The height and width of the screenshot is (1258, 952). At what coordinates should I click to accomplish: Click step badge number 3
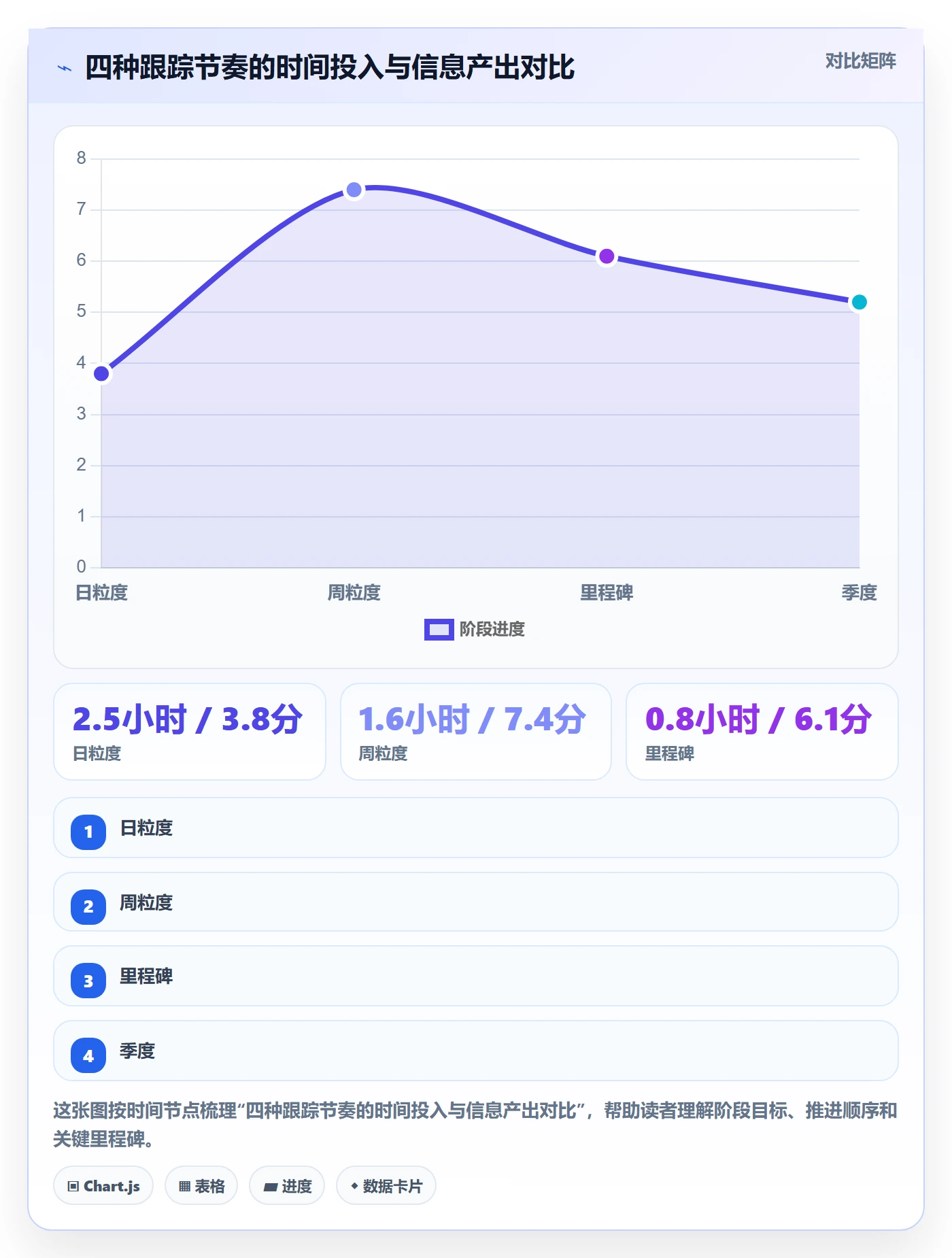[88, 981]
